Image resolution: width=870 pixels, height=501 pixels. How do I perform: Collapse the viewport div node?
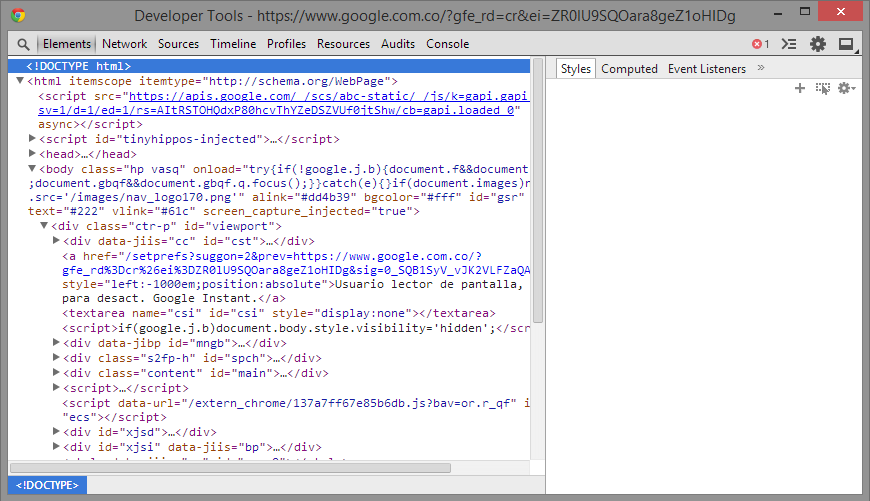click(44, 226)
